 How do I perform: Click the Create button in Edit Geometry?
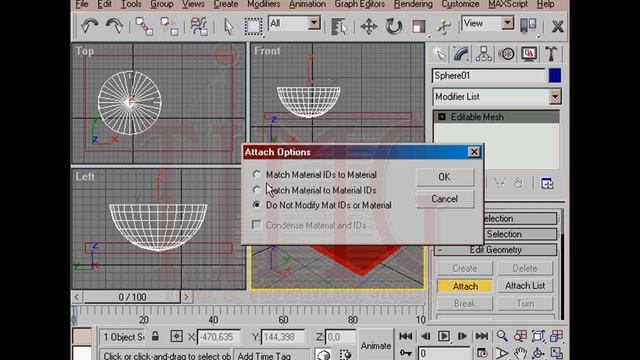point(464,269)
